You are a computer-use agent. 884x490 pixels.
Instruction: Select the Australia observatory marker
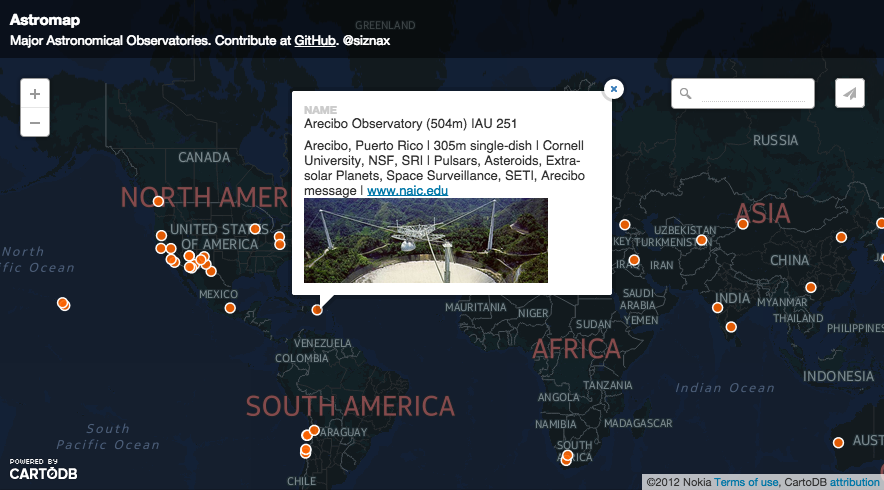pos(838,443)
